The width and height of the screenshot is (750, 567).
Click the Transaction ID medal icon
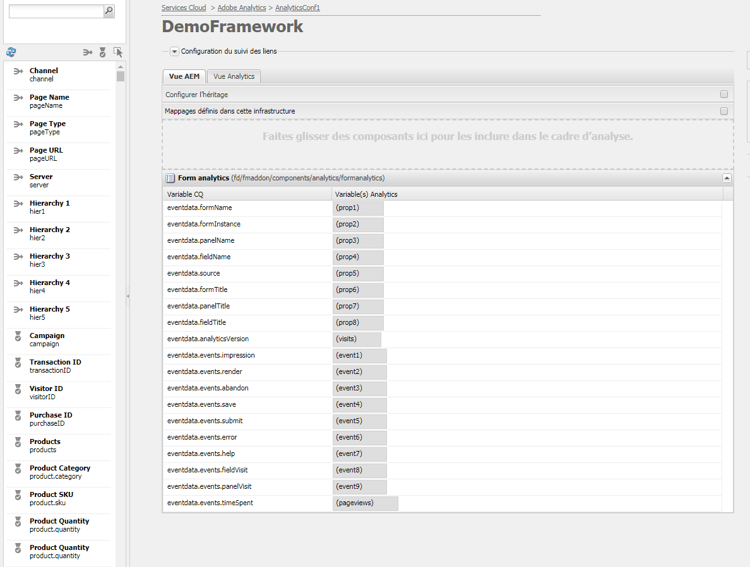click(x=18, y=363)
